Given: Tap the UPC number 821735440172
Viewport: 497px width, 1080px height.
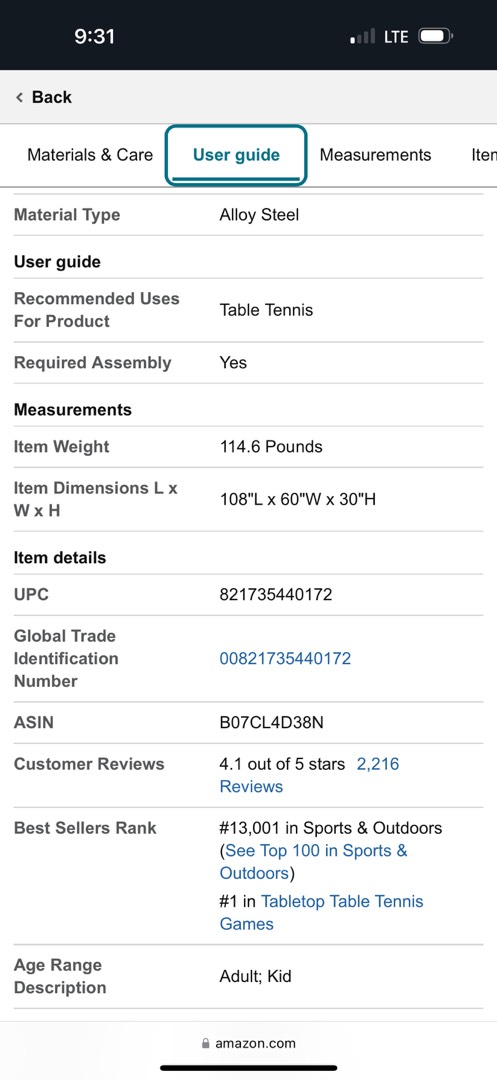Looking at the screenshot, I should click(x=275, y=594).
